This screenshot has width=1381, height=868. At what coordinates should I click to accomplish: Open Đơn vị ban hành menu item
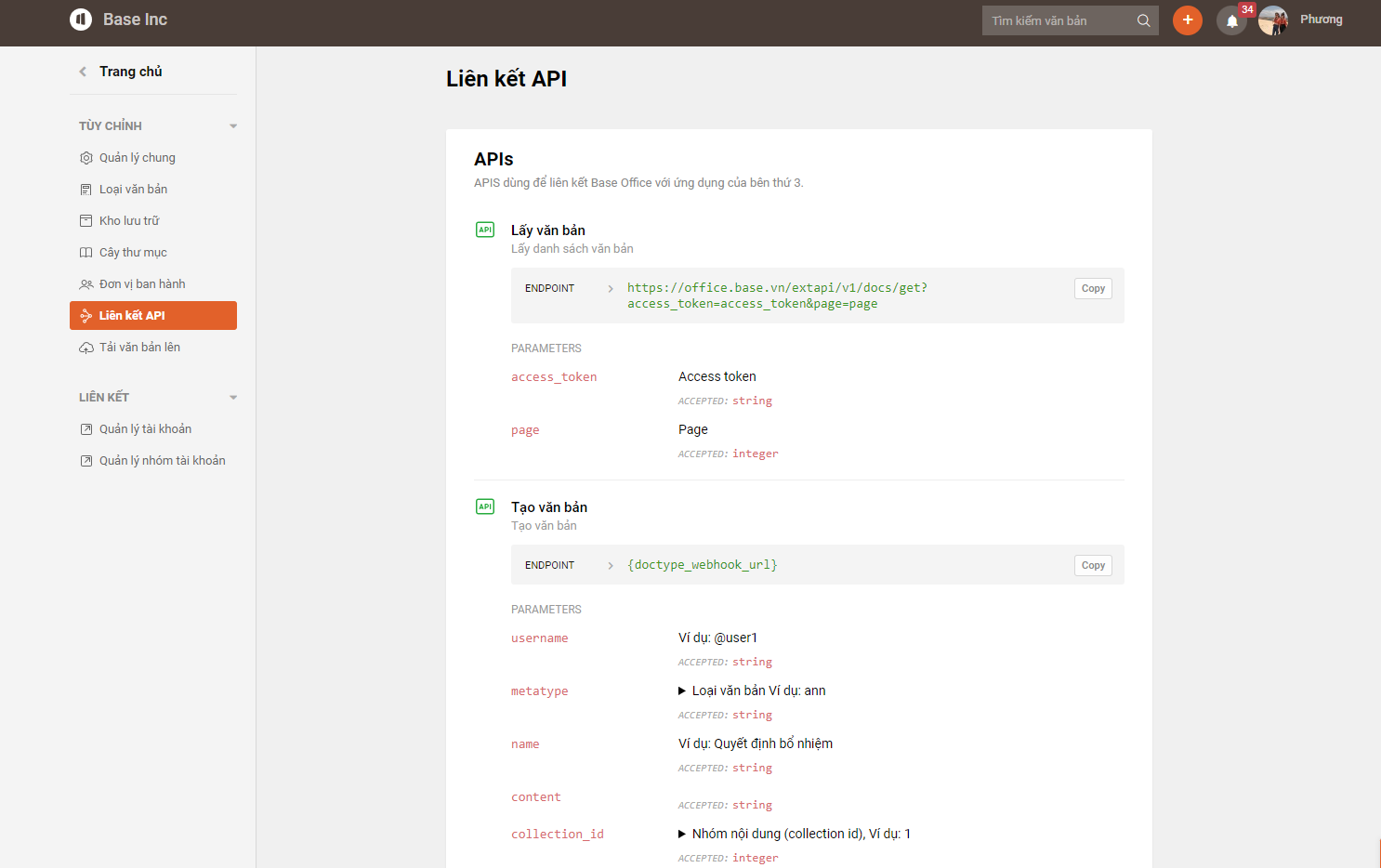153,284
